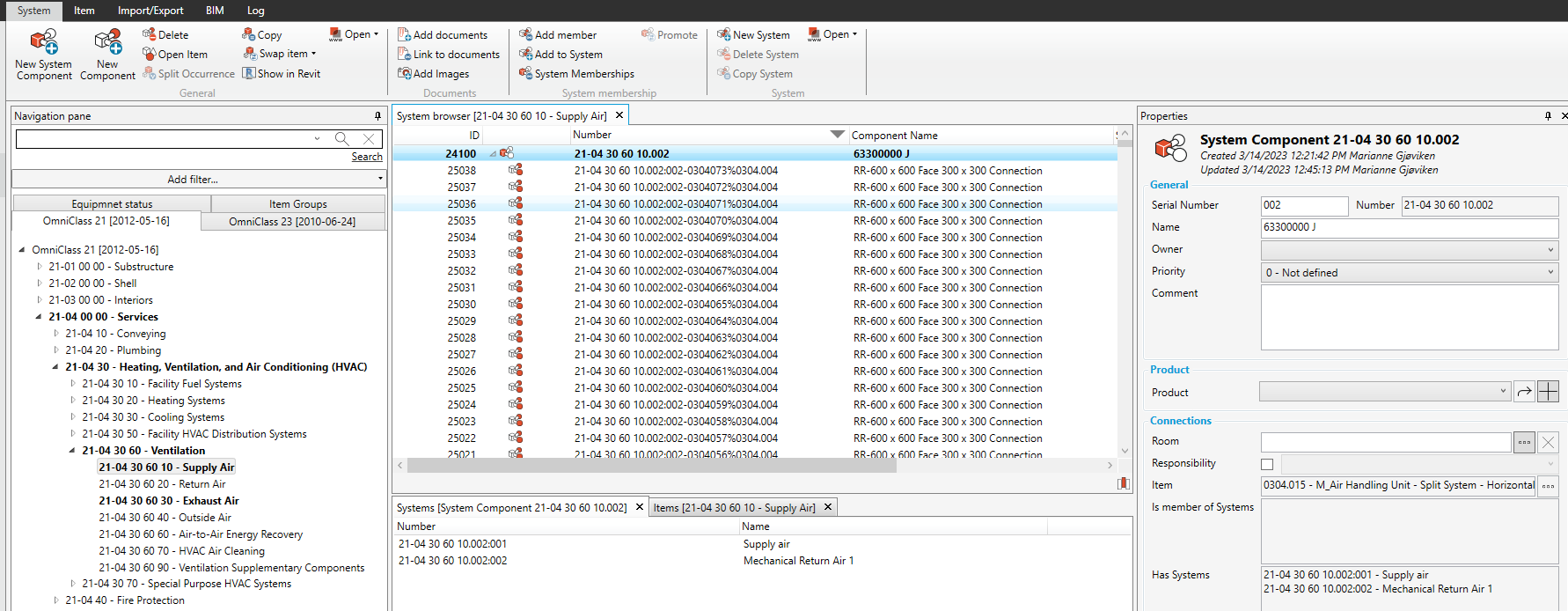Click the New Component ribbon icon

(x=107, y=42)
